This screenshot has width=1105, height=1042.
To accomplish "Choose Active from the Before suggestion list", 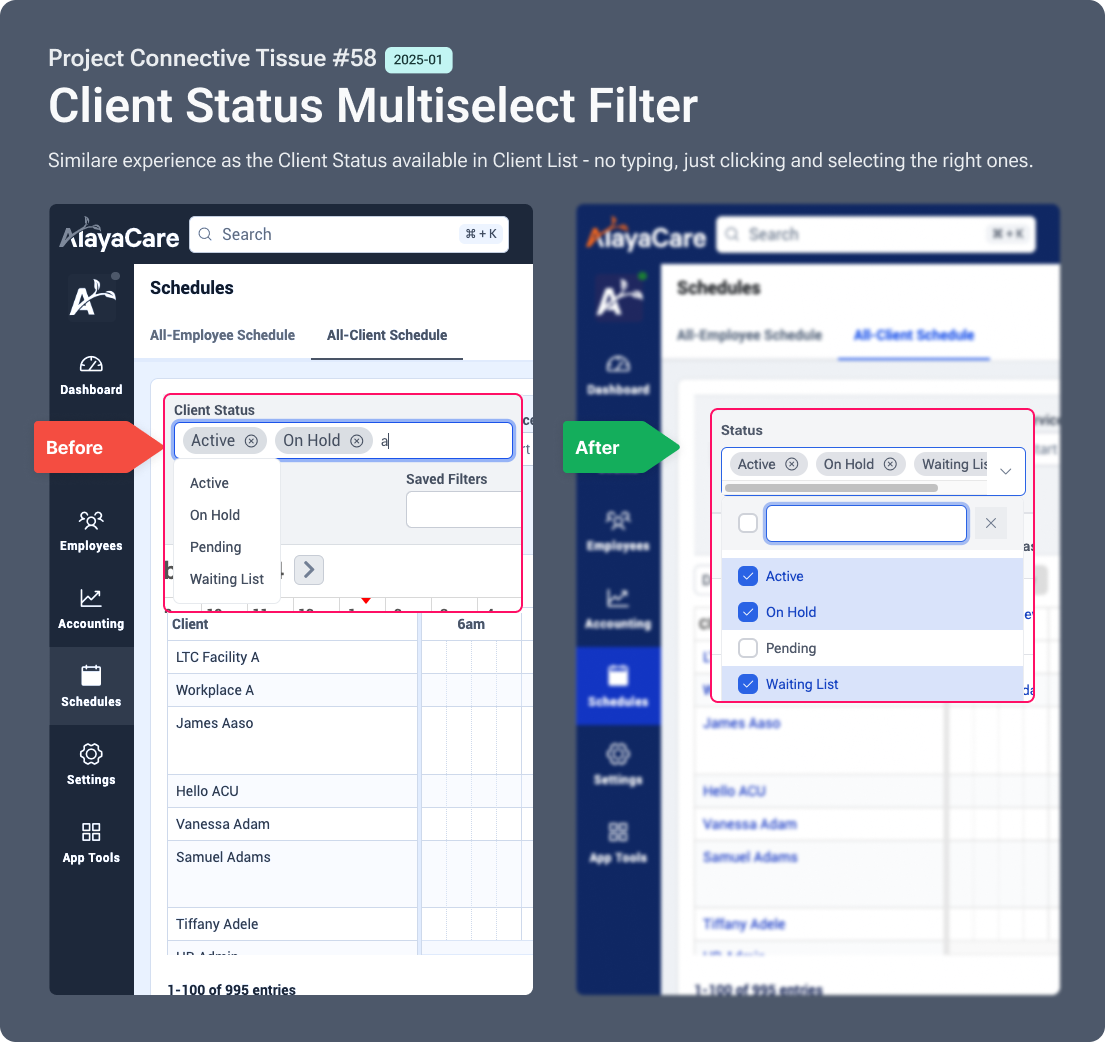I will pos(227,483).
